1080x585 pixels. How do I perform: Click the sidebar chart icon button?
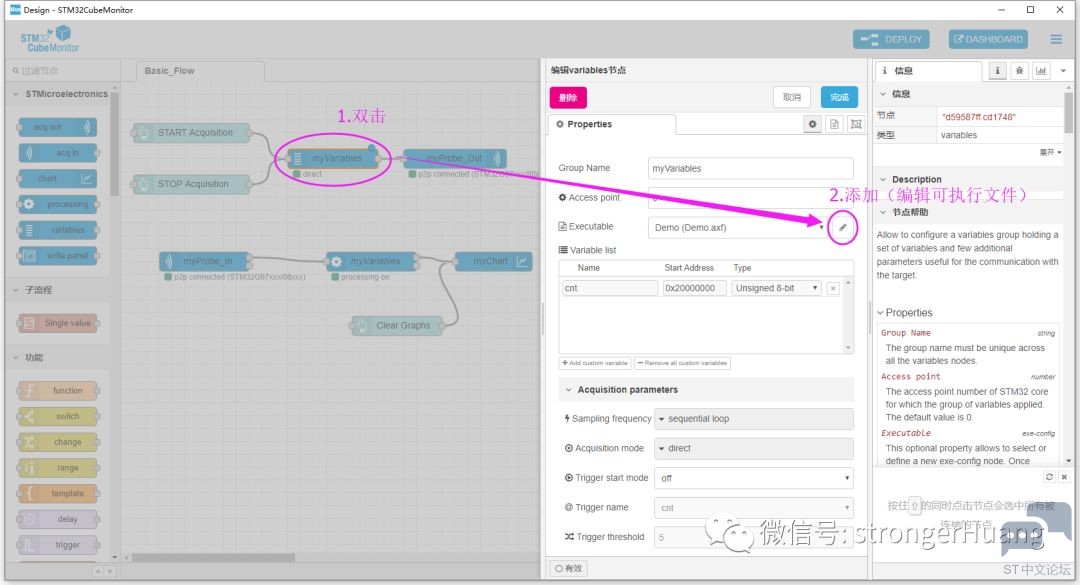point(1041,70)
